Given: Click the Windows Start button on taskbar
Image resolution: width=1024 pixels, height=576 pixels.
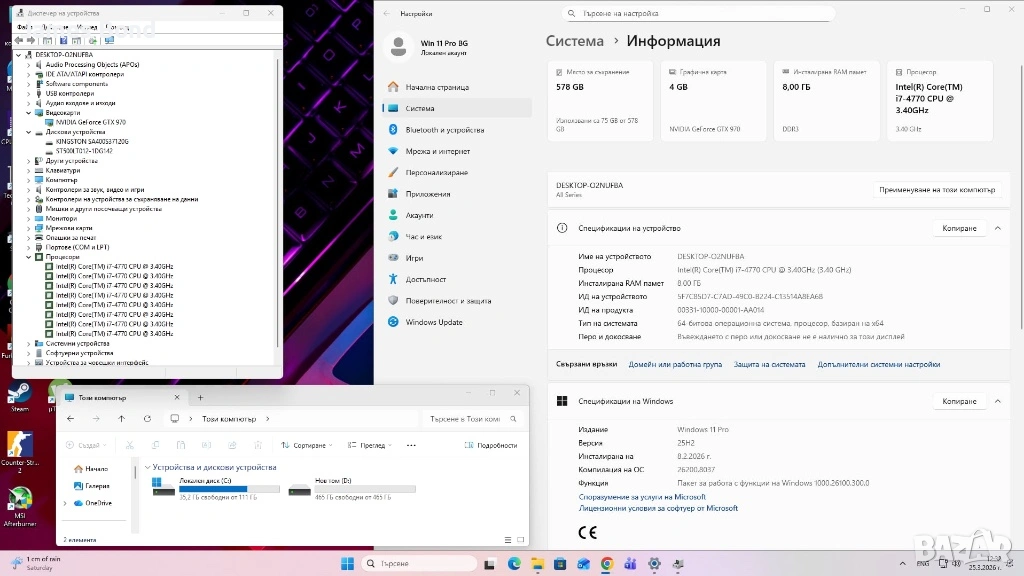Looking at the screenshot, I should 347,564.
